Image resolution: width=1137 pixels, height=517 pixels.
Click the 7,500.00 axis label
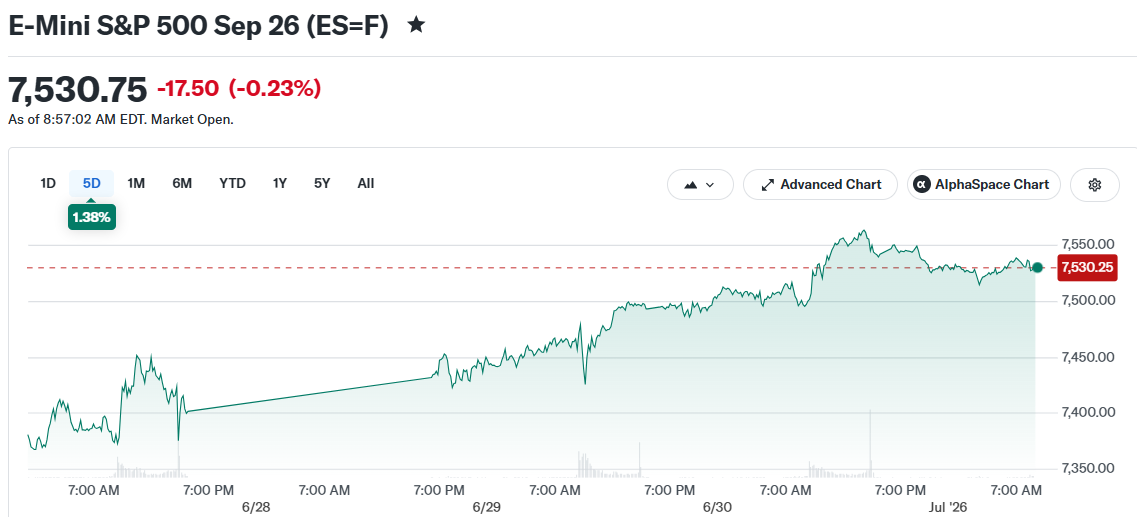coord(1088,300)
